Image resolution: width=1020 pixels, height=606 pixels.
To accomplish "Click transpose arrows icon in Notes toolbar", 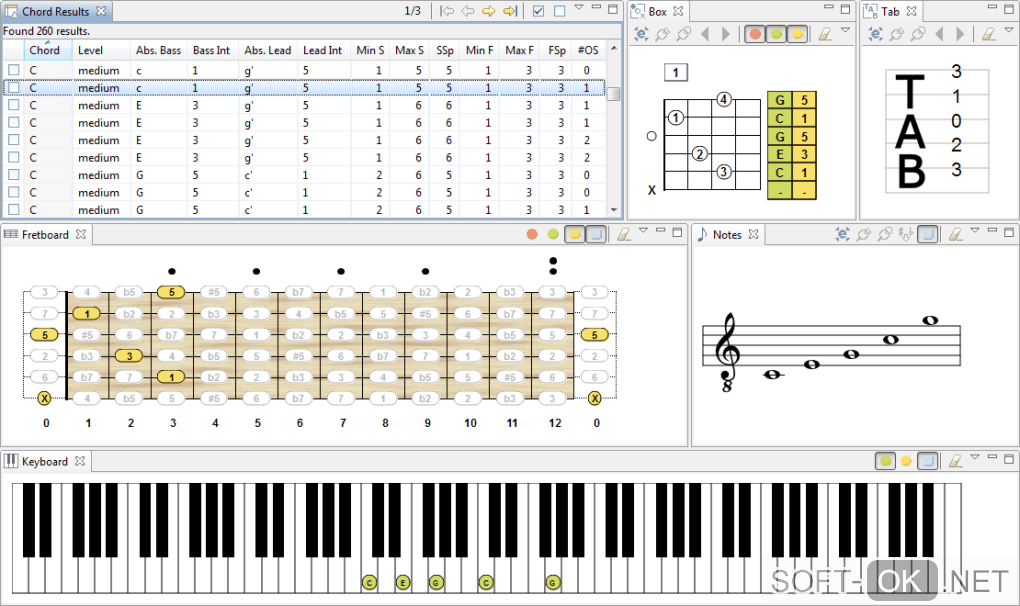I will (x=906, y=234).
